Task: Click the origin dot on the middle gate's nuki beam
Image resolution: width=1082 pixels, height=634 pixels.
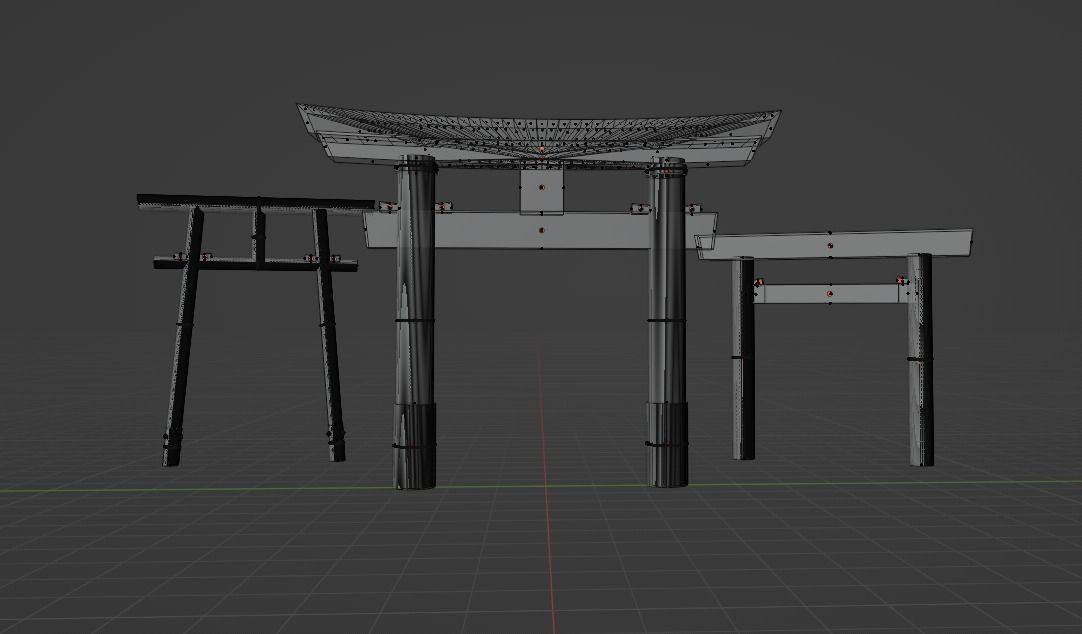Action: pos(542,230)
